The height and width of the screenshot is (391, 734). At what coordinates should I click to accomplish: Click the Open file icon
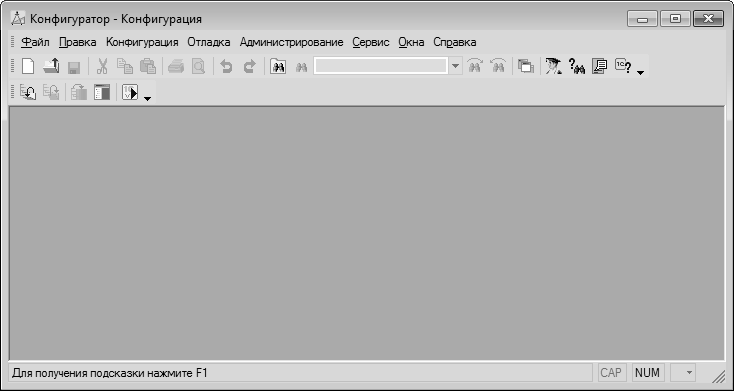point(51,66)
